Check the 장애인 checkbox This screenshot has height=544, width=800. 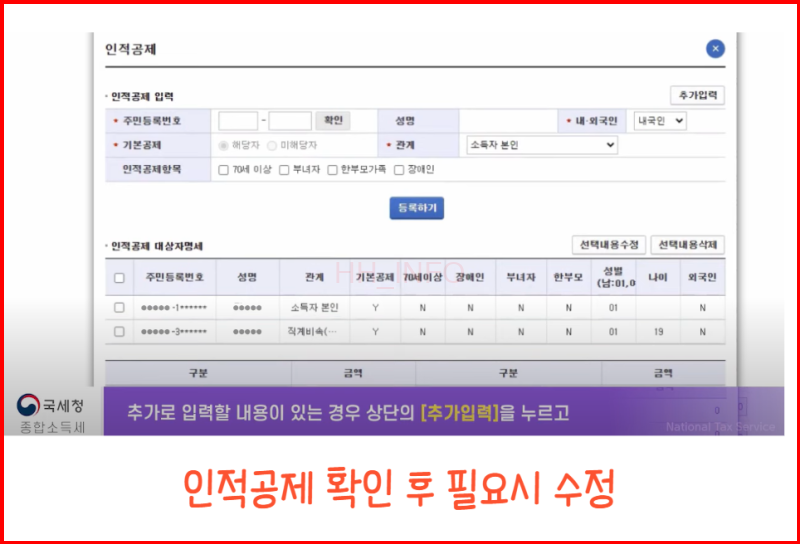(399, 170)
